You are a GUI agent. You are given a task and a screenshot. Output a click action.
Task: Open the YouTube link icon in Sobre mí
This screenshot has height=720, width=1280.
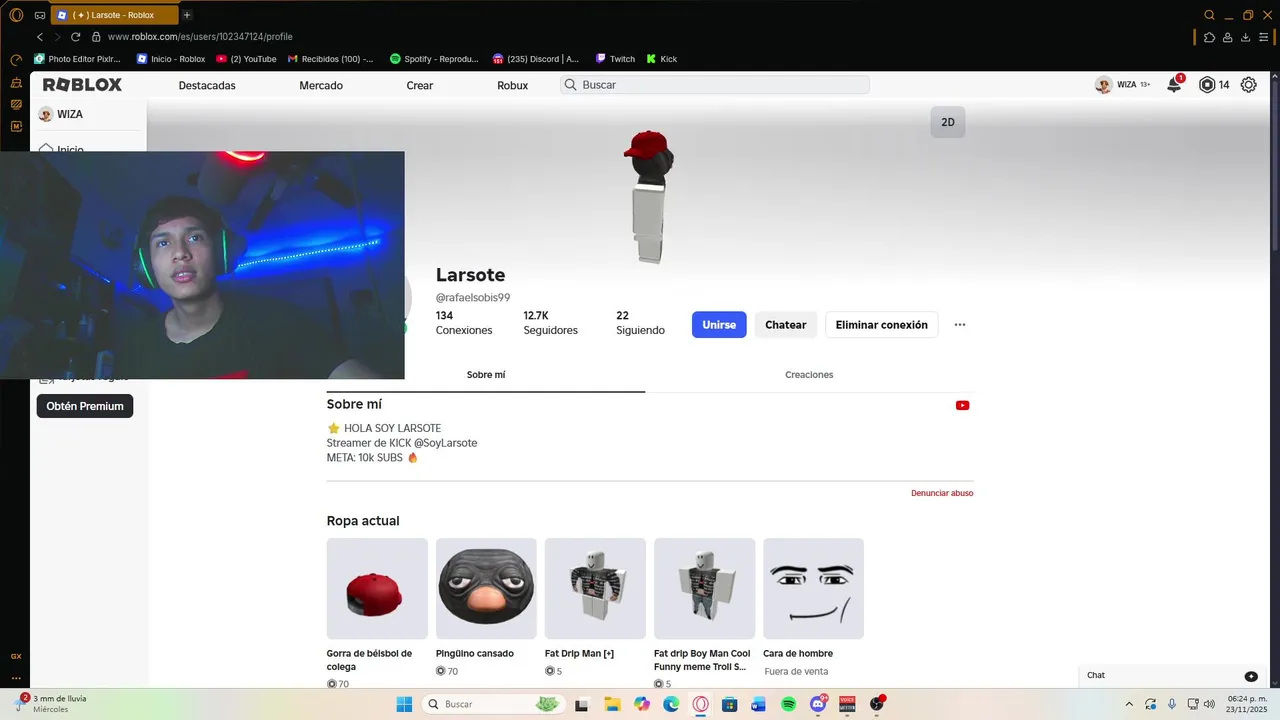[962, 405]
